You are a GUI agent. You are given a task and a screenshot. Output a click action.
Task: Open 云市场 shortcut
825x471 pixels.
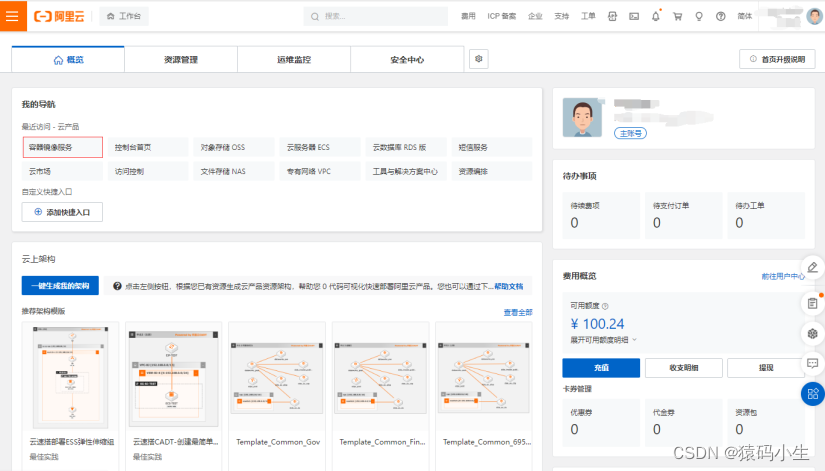pos(63,172)
